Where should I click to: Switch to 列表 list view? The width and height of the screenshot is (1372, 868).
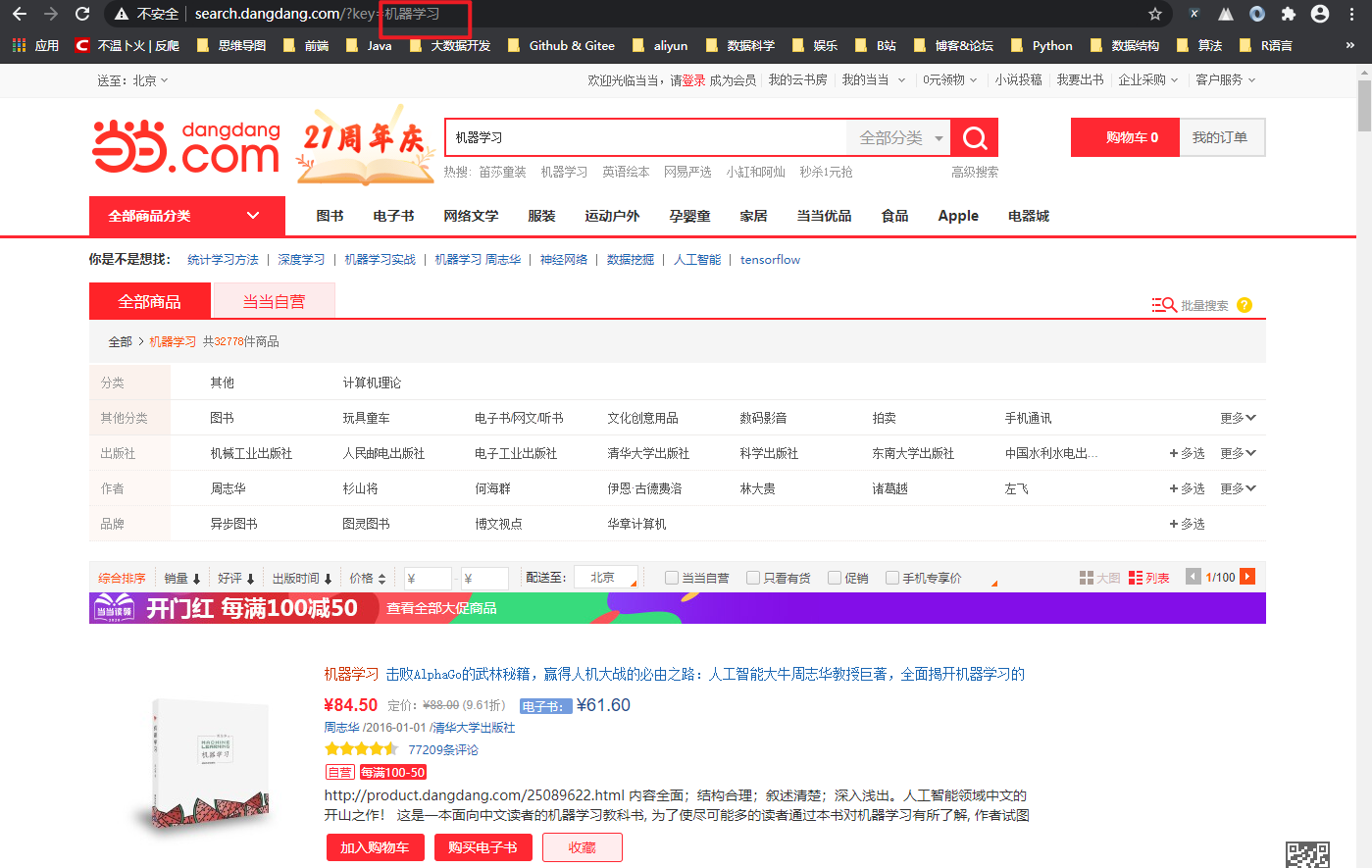coord(1148,578)
